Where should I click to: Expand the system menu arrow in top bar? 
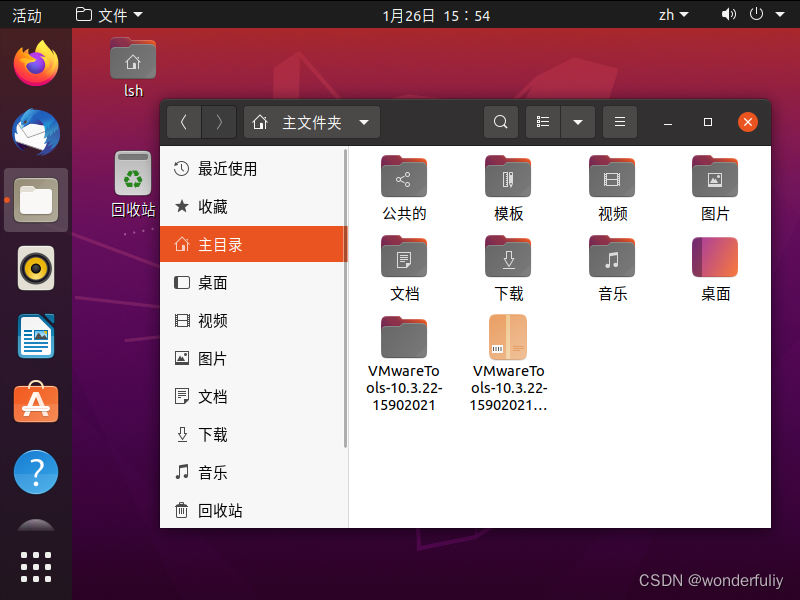pos(780,15)
